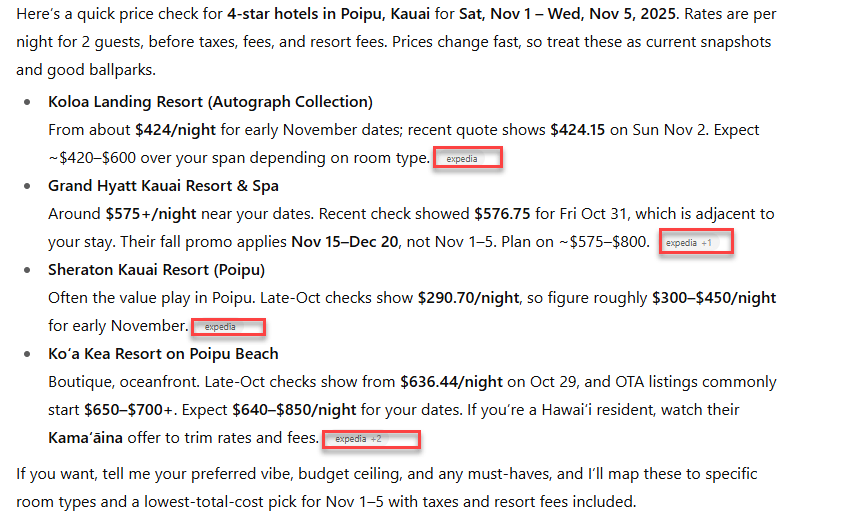Click the "$300–$450/night" price range

pos(713,298)
